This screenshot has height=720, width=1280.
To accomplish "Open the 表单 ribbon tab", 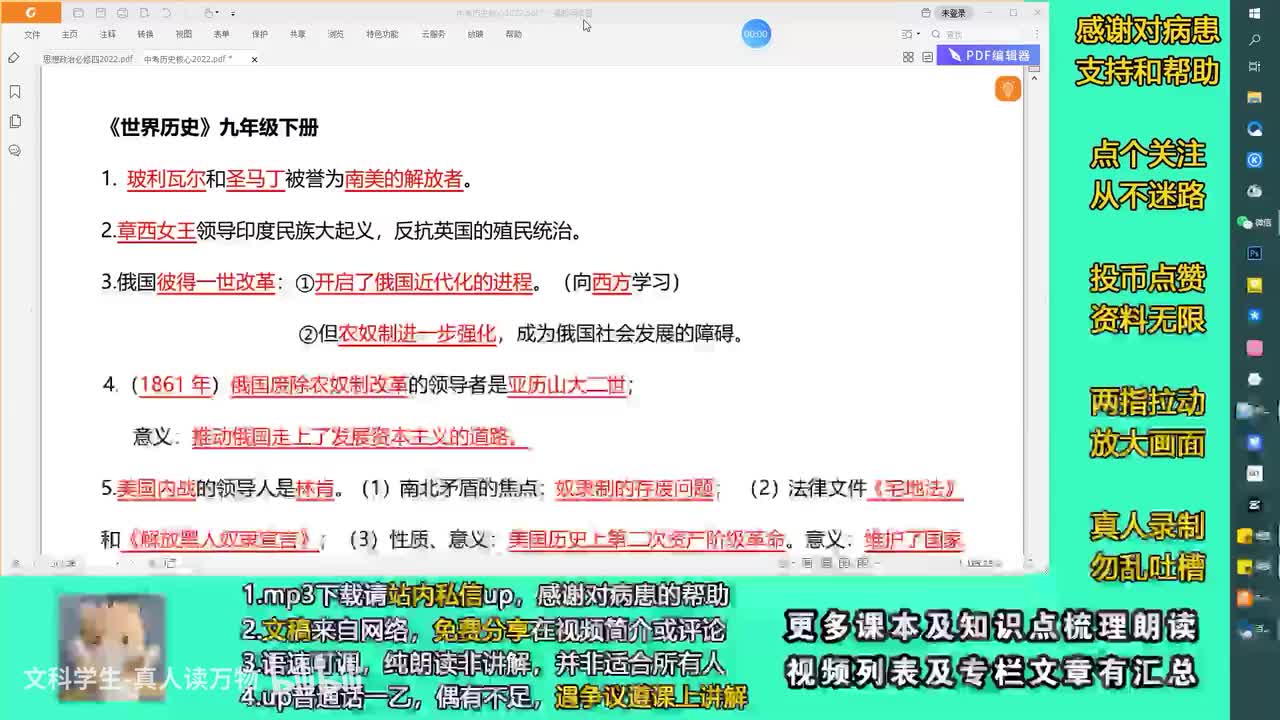I will 222,34.
